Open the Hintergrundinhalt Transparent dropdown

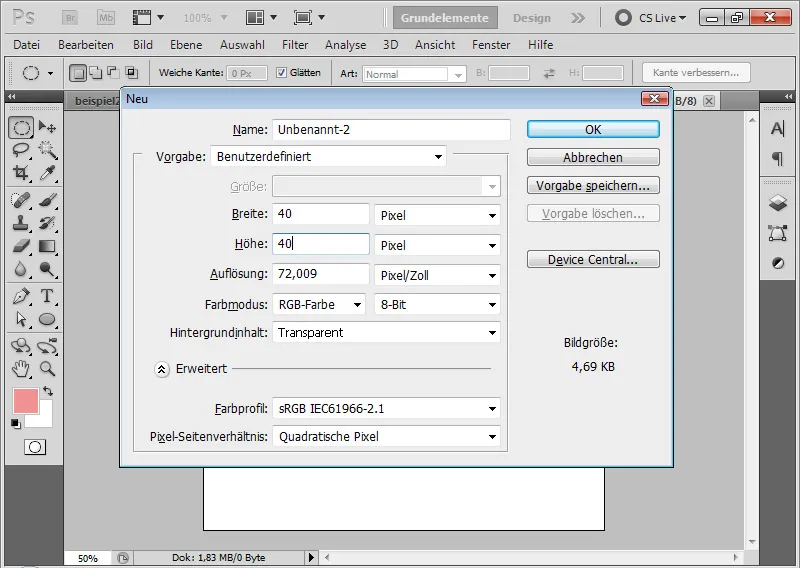click(386, 333)
